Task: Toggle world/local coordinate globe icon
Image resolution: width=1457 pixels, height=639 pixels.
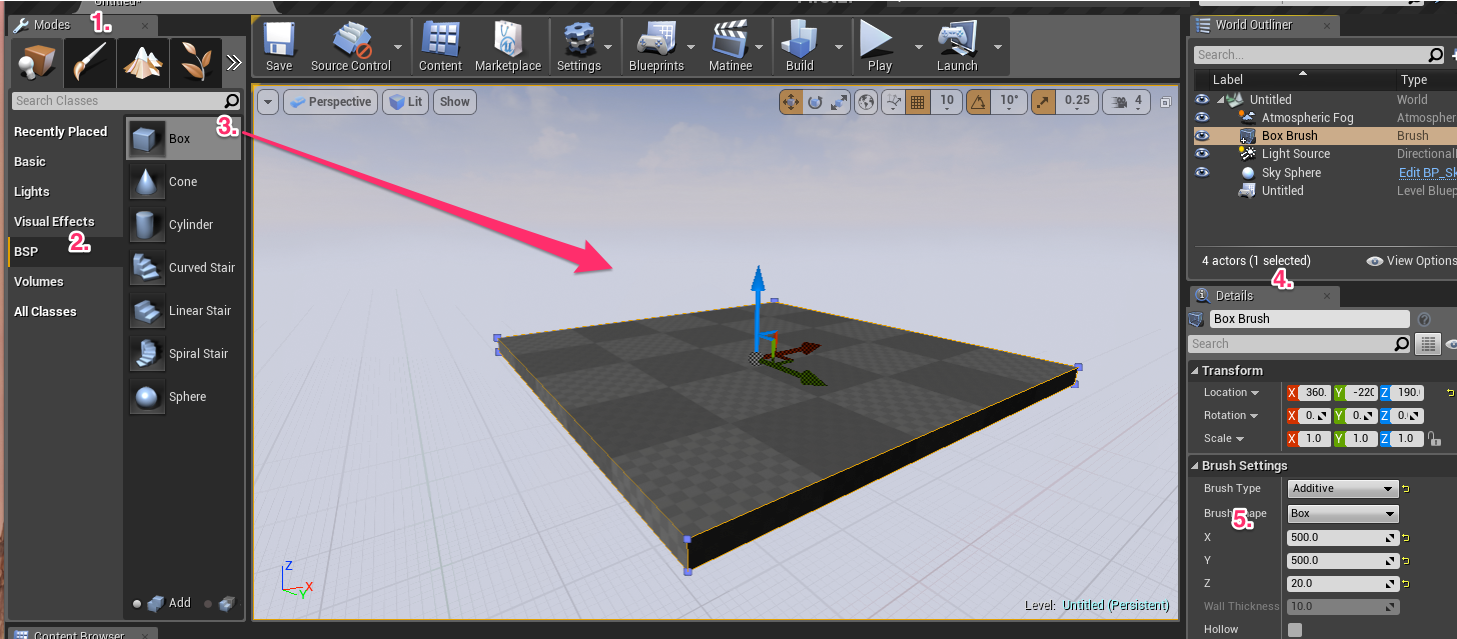Action: click(x=867, y=101)
